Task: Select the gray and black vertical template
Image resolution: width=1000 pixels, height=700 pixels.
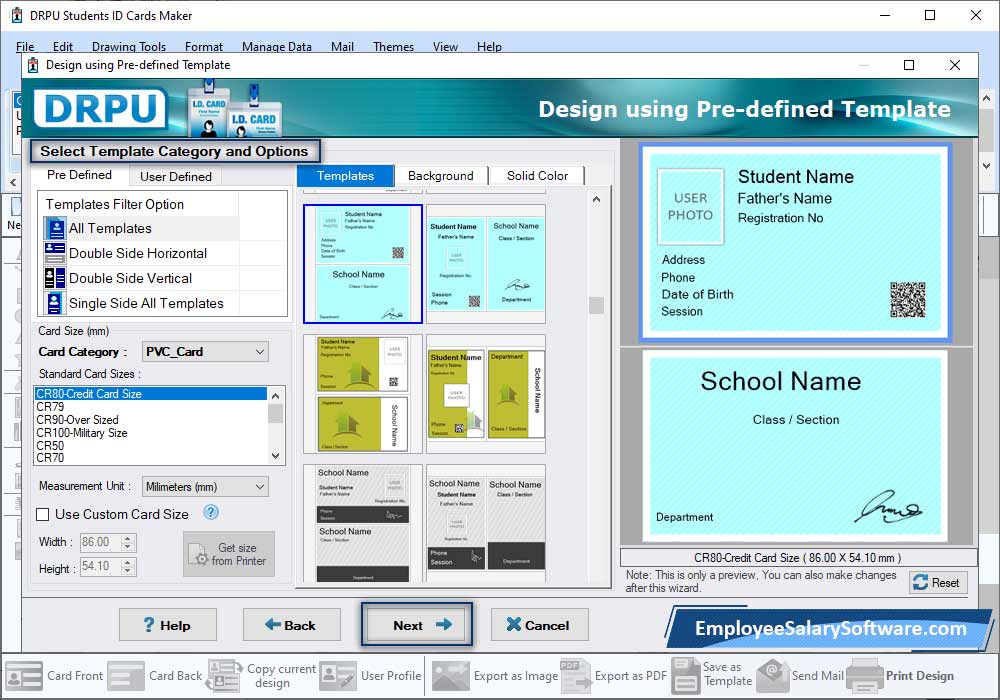Action: 486,524
